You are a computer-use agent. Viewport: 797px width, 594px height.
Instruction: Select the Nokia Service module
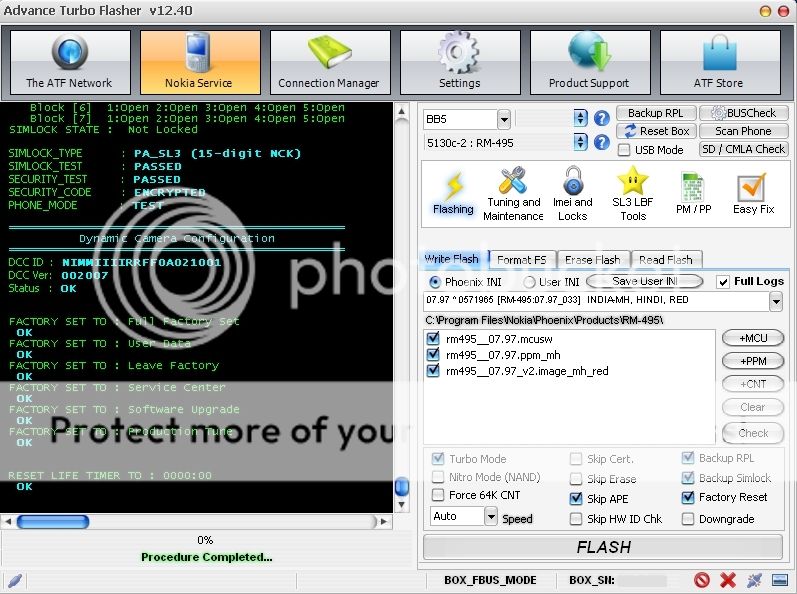pos(200,62)
